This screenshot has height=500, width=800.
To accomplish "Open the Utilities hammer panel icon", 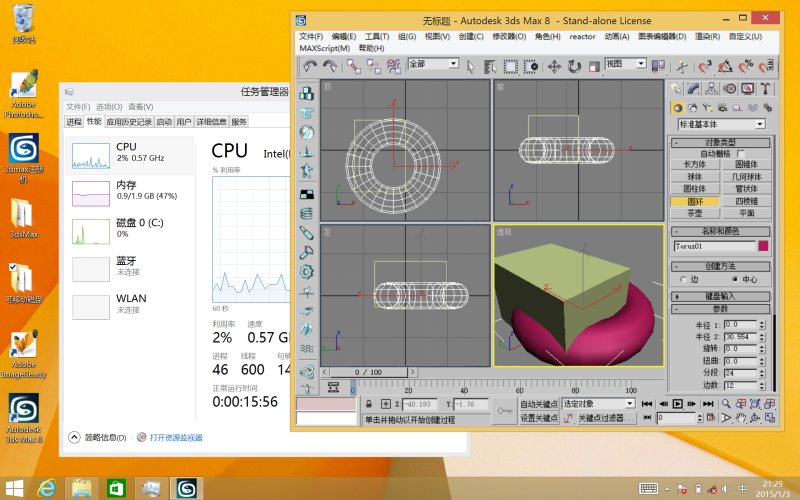I will 766,88.
